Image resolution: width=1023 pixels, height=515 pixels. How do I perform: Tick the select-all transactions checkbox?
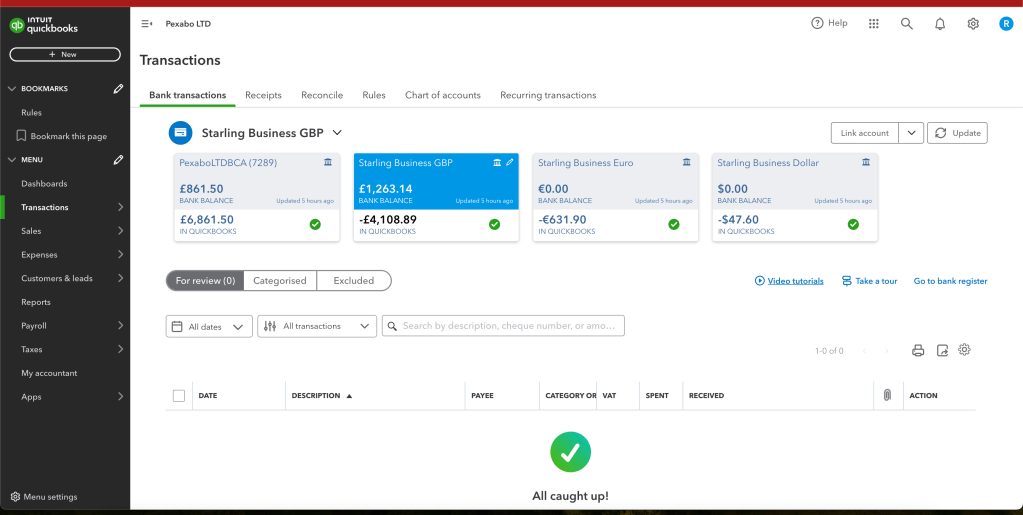[x=179, y=396]
